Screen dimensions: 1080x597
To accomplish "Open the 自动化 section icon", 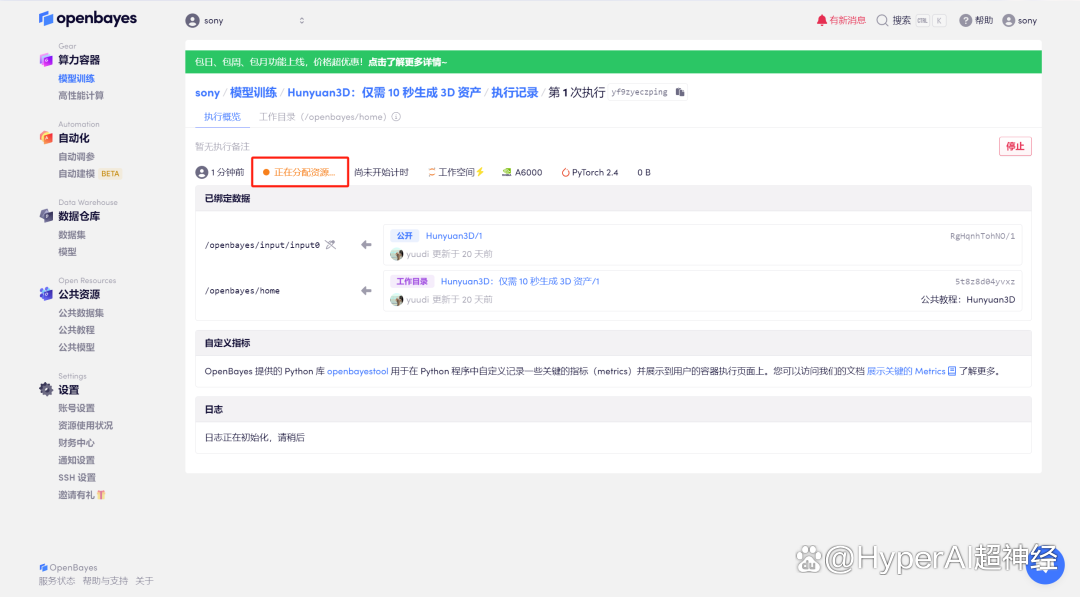I will [46, 138].
